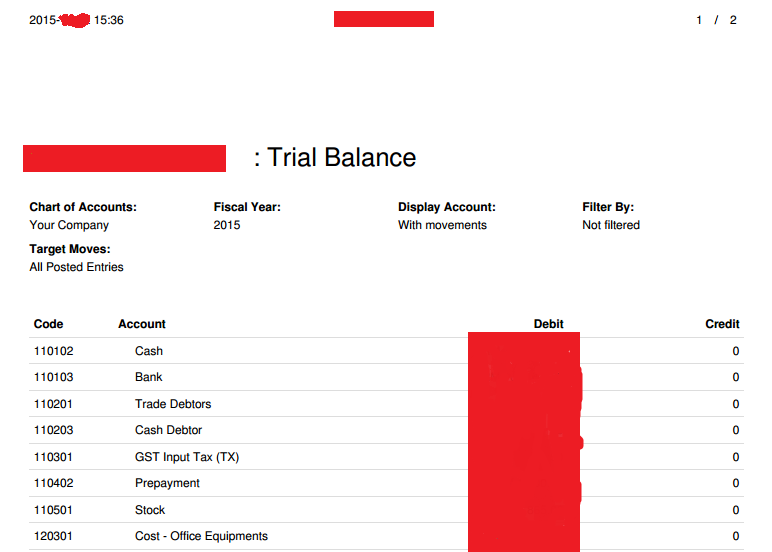Select the Chart of Accounts label

[x=83, y=207]
